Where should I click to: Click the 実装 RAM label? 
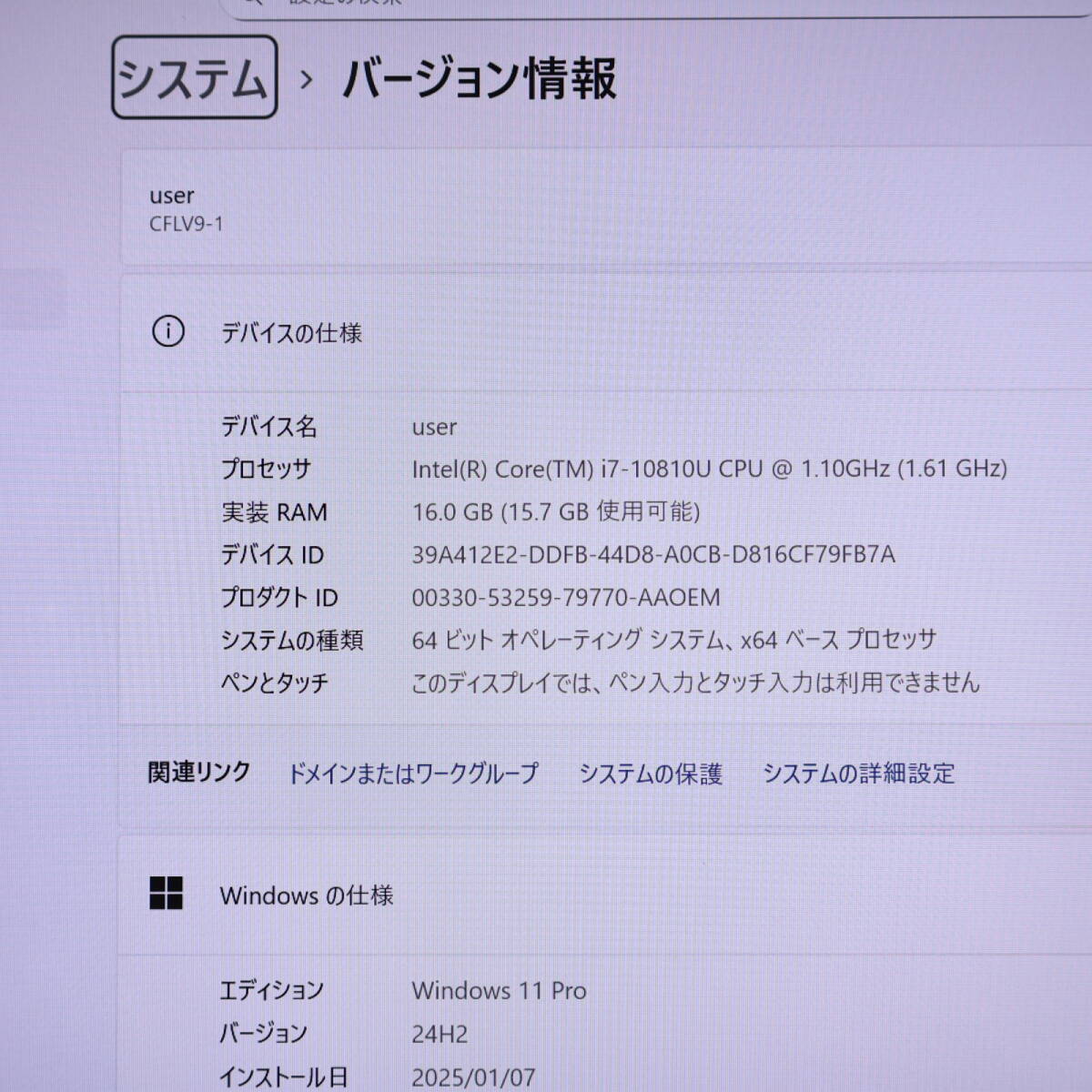pos(274,511)
